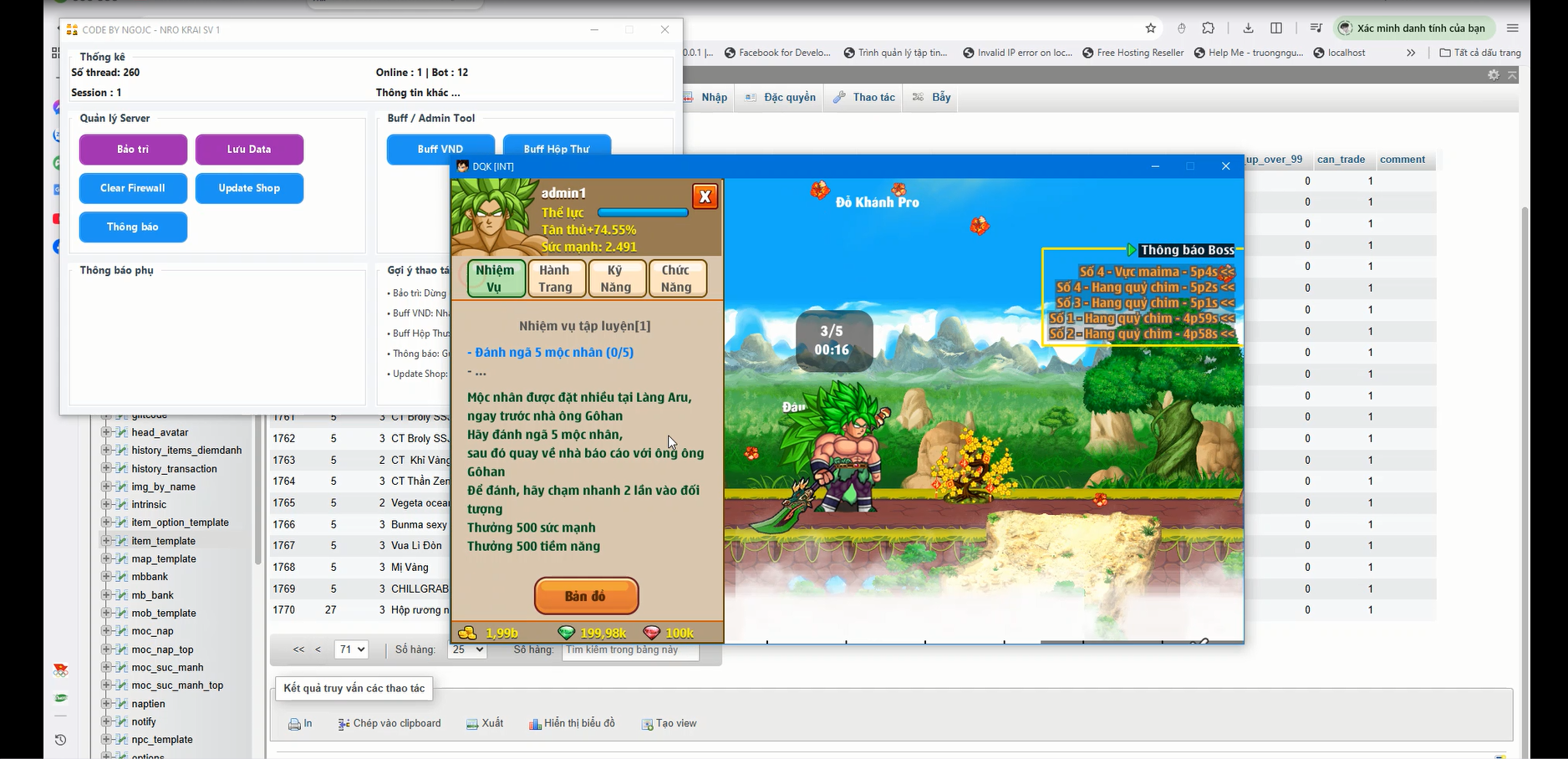Click the Update Shop button
Viewport: 1568px width, 759px height.
pos(249,188)
